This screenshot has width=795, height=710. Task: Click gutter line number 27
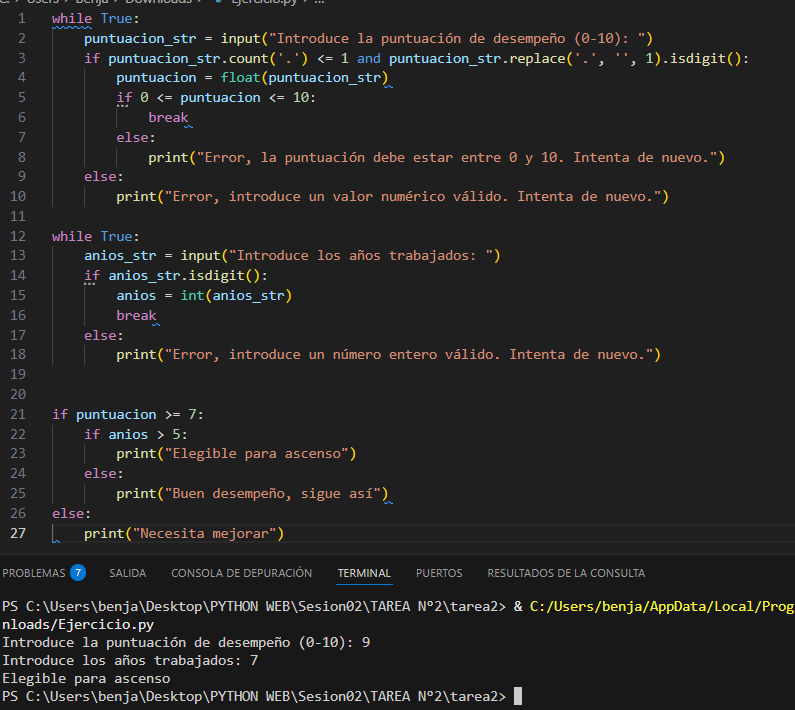pos(18,533)
